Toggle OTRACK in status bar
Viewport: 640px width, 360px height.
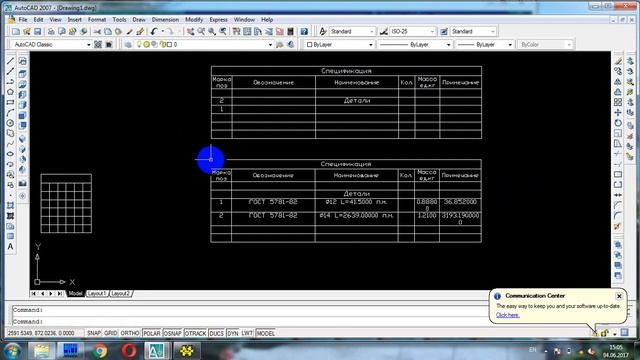pos(196,333)
